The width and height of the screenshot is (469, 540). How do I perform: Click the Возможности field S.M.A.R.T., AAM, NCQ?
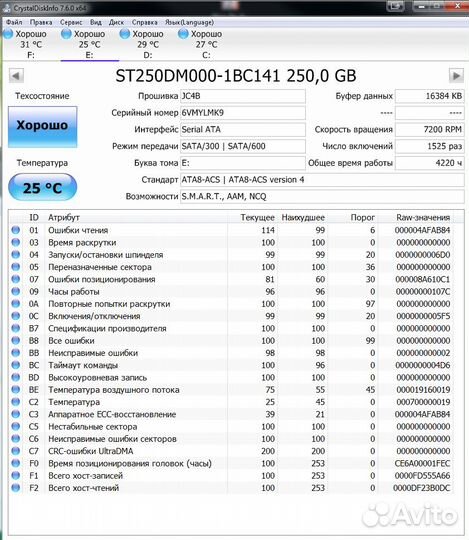[322, 197]
